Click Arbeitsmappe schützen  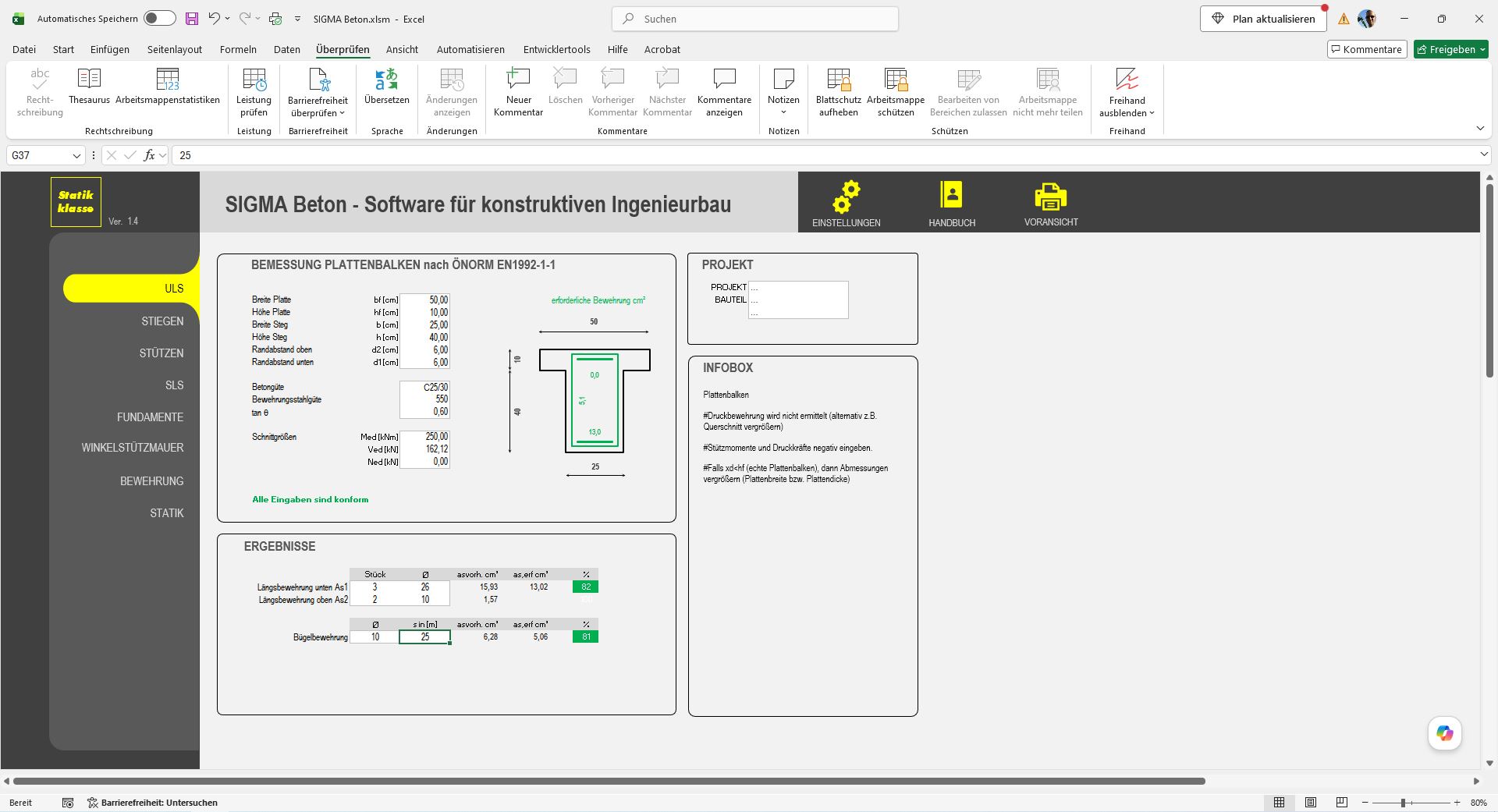[x=896, y=92]
